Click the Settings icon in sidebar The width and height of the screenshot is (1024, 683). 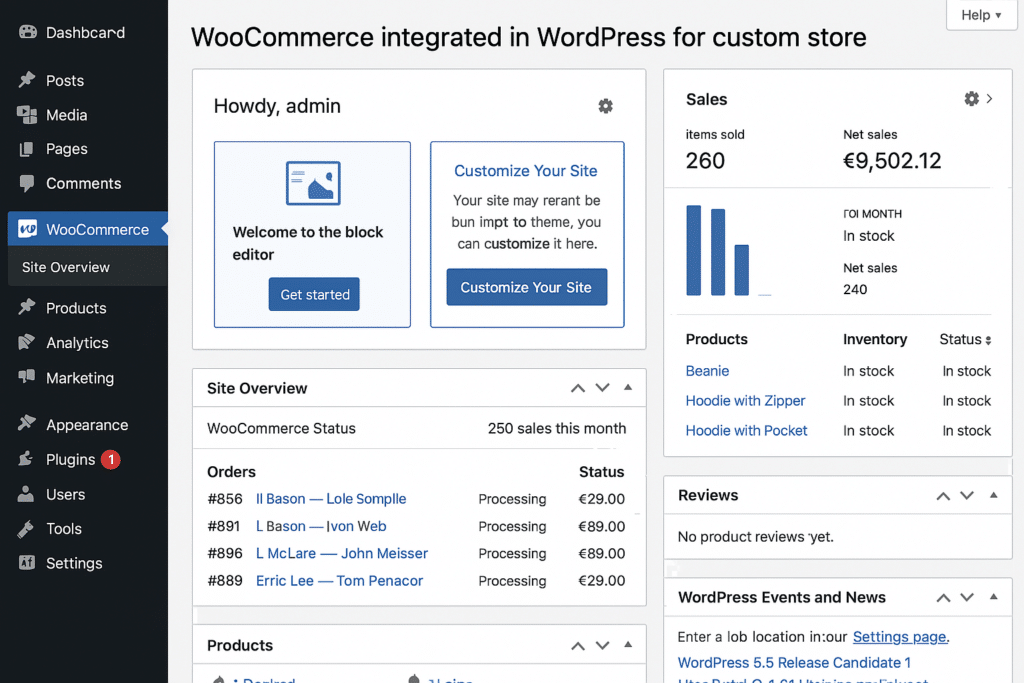[27, 562]
